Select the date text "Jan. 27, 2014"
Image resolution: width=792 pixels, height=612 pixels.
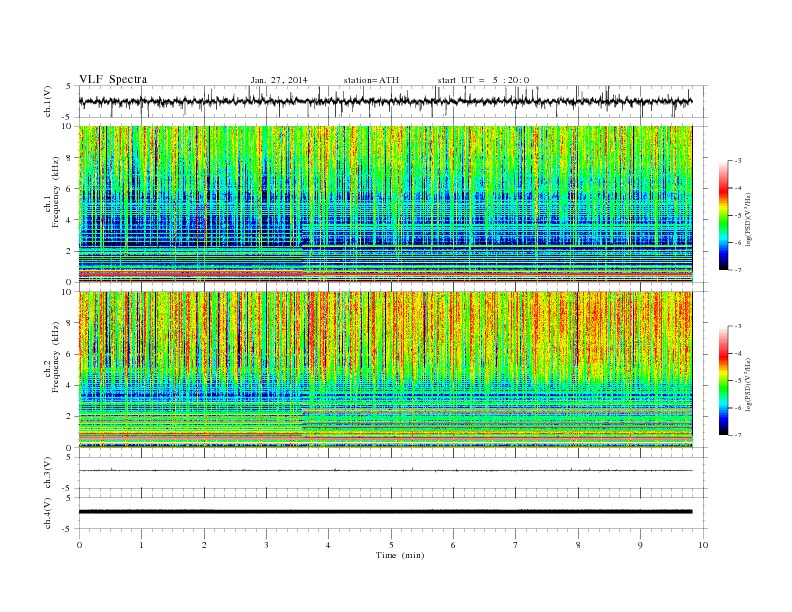pos(279,80)
